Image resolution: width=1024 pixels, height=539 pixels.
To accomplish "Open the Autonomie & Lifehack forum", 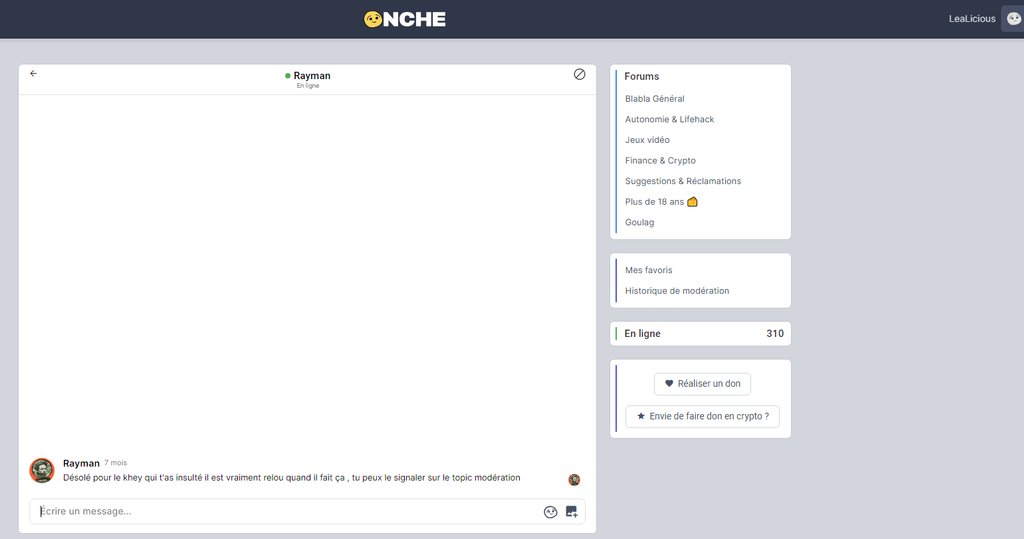I will click(x=669, y=120).
